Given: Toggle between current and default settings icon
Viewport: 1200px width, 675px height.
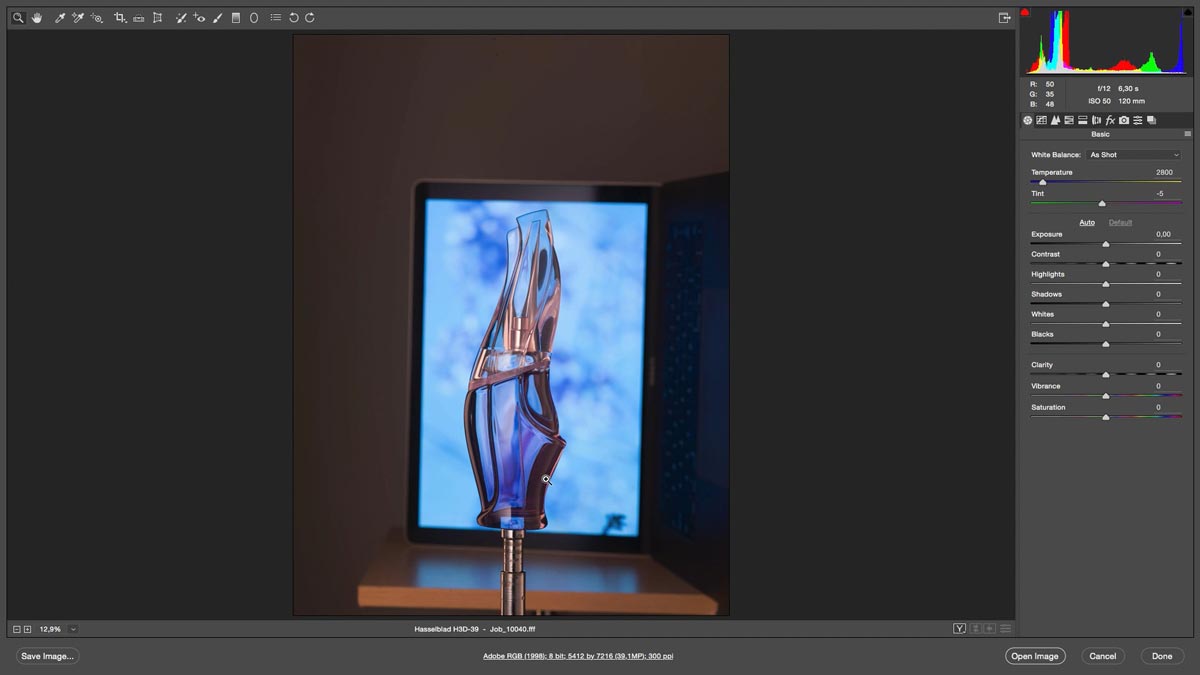Looking at the screenshot, I should coord(1005,628).
